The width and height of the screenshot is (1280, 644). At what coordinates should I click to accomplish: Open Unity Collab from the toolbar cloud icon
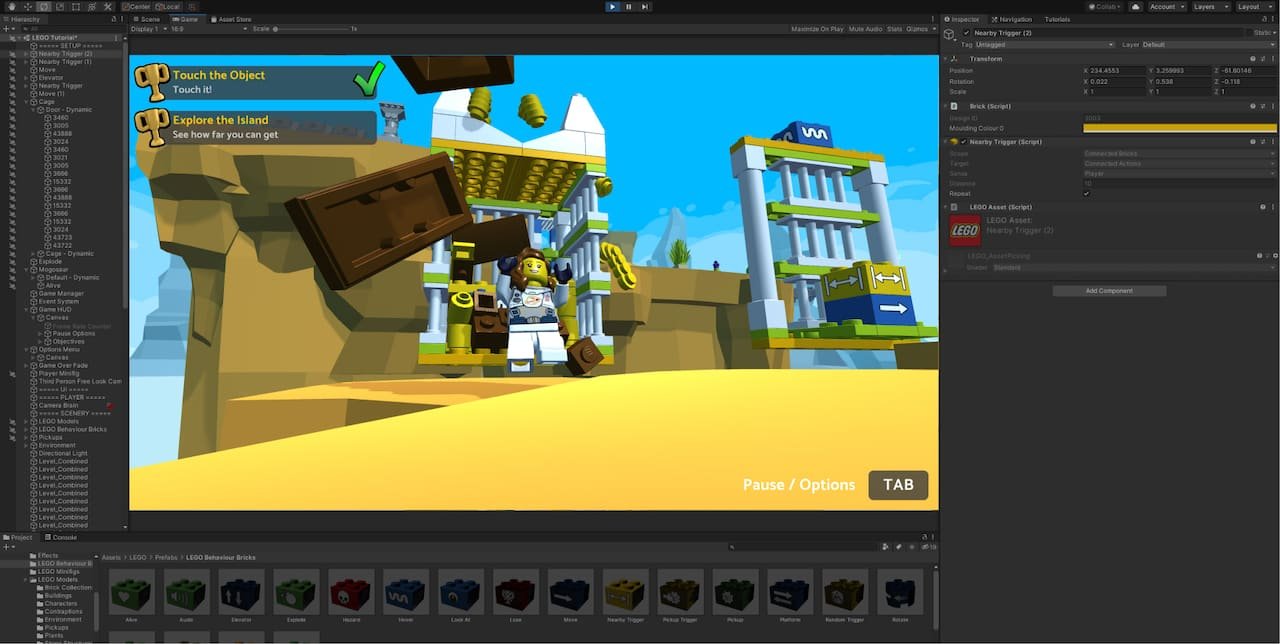tap(1136, 6)
